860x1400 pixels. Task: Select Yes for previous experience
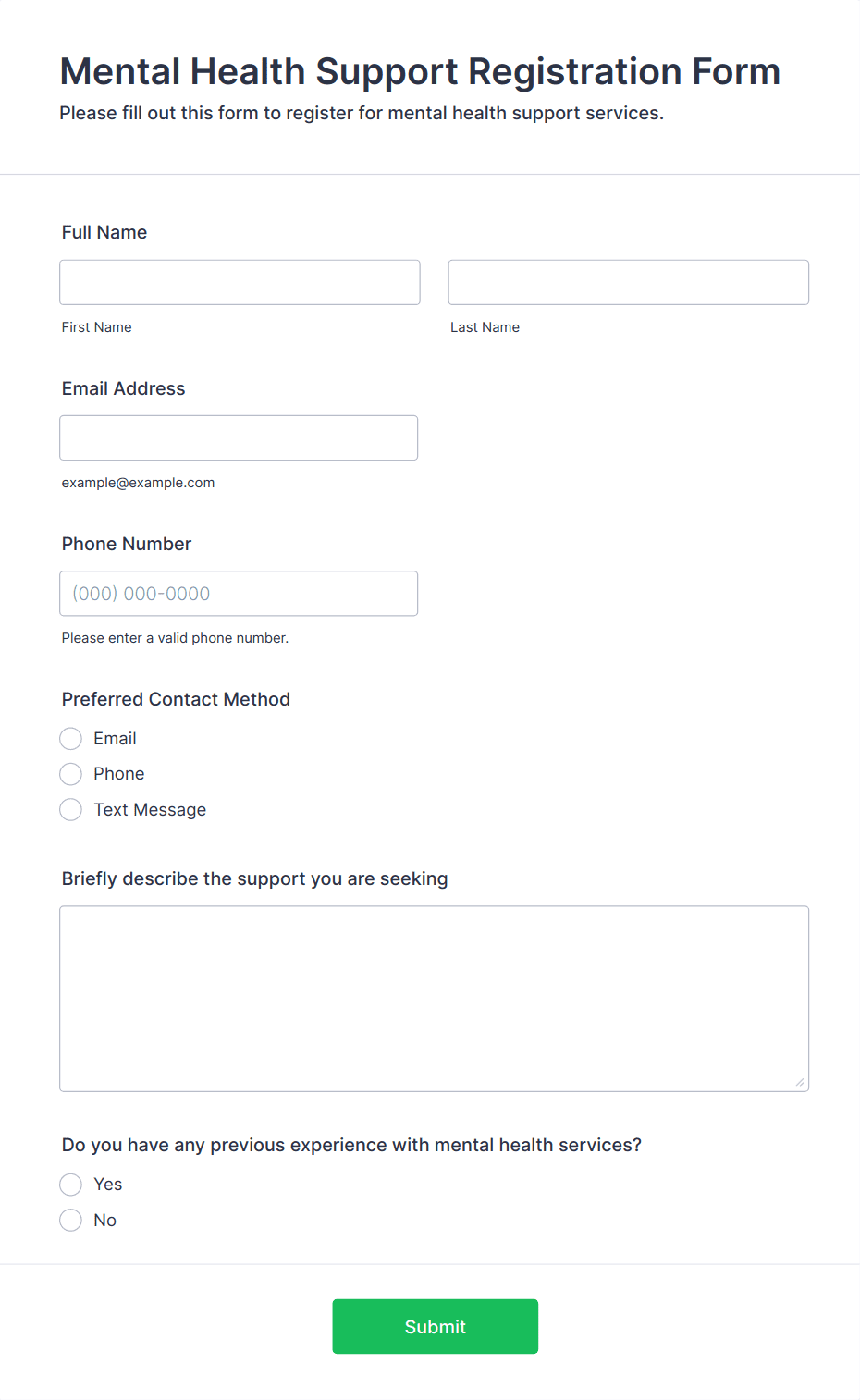(x=71, y=1185)
